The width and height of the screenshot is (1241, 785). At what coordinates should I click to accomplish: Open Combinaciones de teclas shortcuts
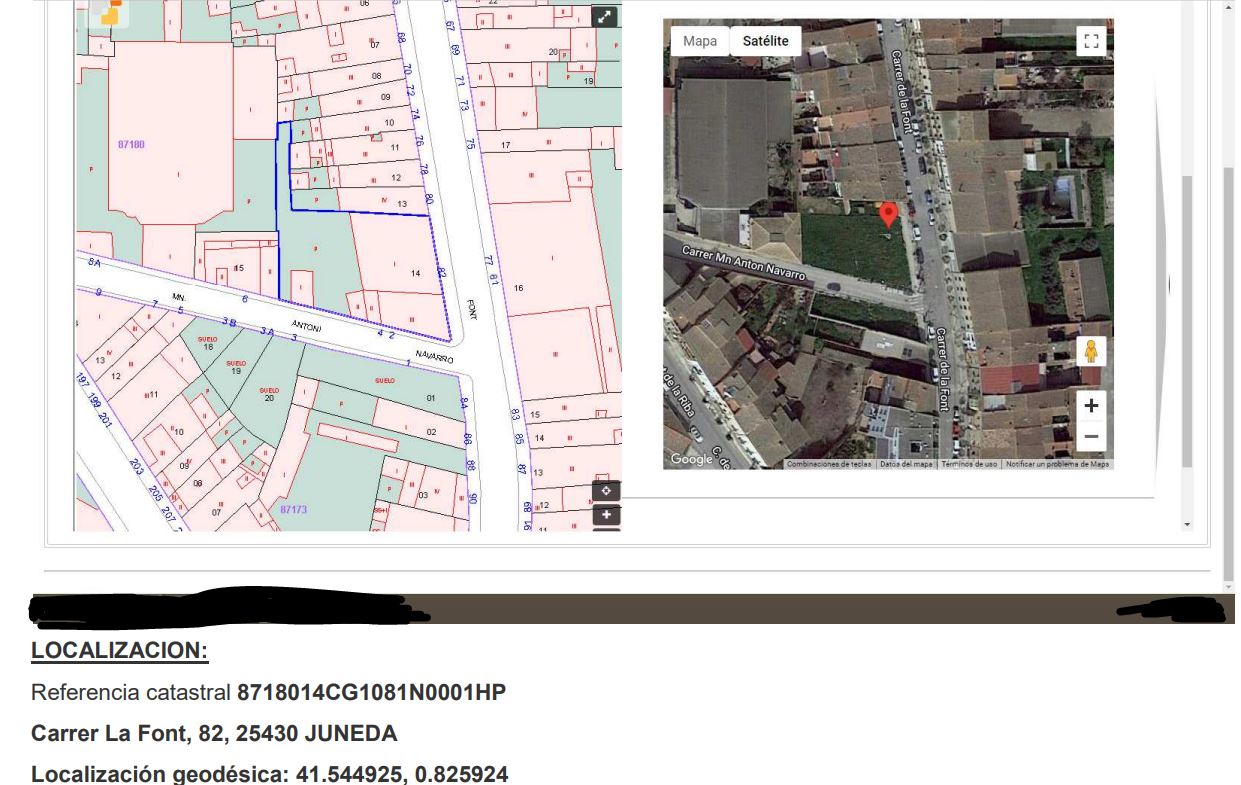coord(830,464)
